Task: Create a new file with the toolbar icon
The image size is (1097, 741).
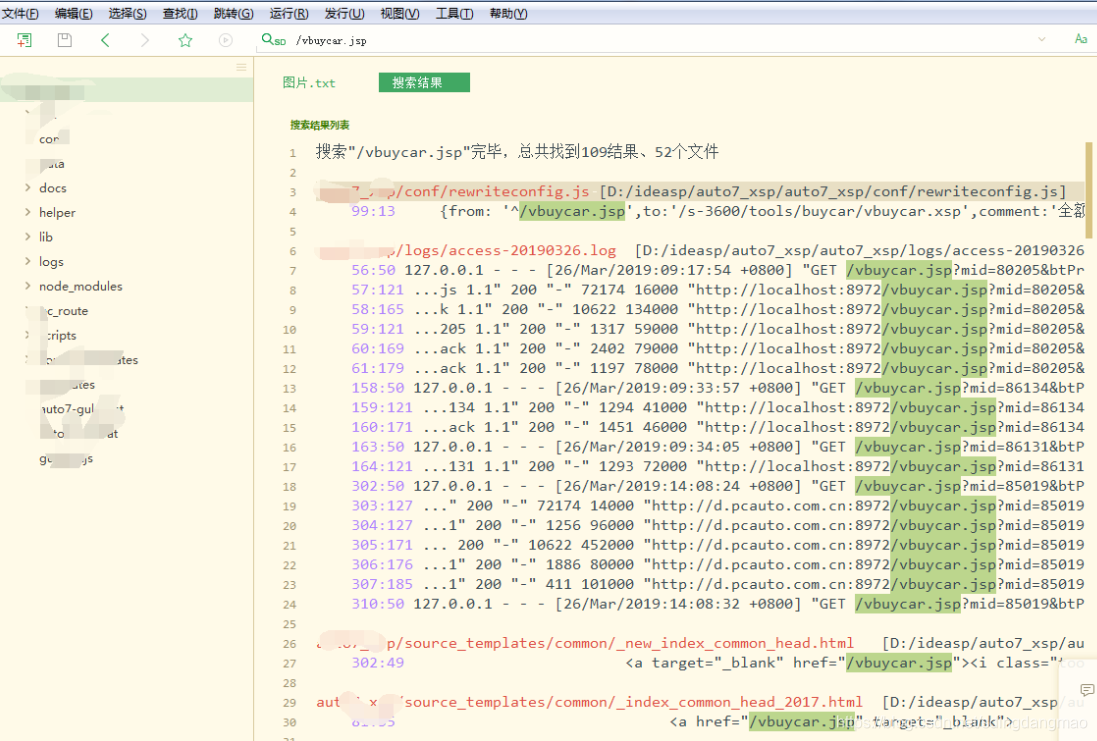Action: [x=23, y=39]
